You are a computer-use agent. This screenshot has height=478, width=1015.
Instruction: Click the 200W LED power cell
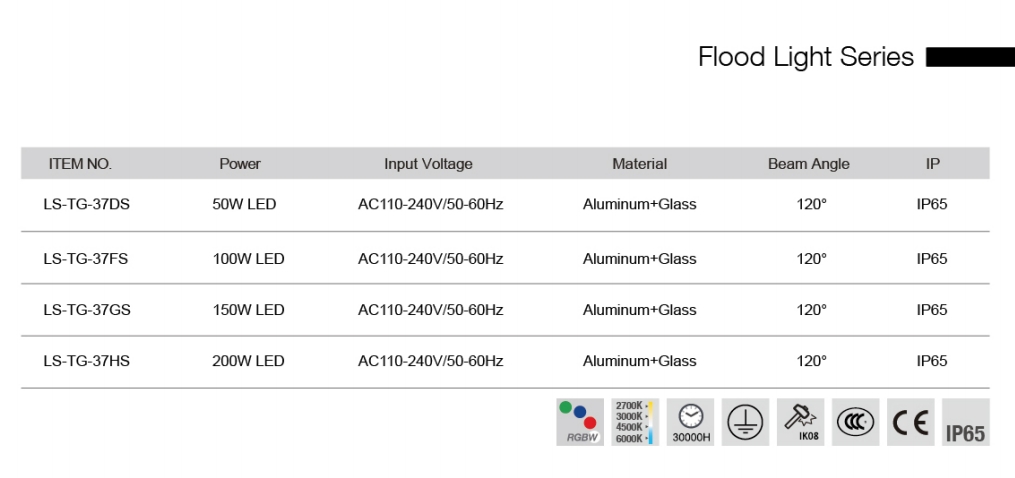pyautogui.click(x=248, y=361)
